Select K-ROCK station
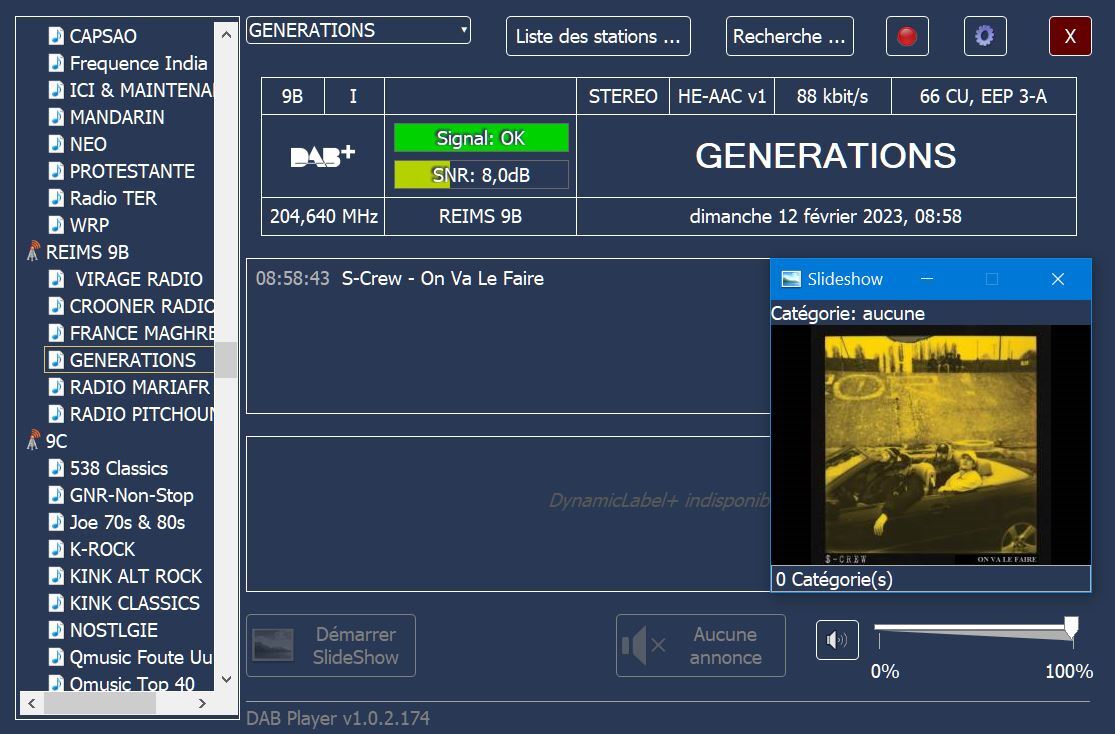This screenshot has height=734, width=1115. click(102, 549)
